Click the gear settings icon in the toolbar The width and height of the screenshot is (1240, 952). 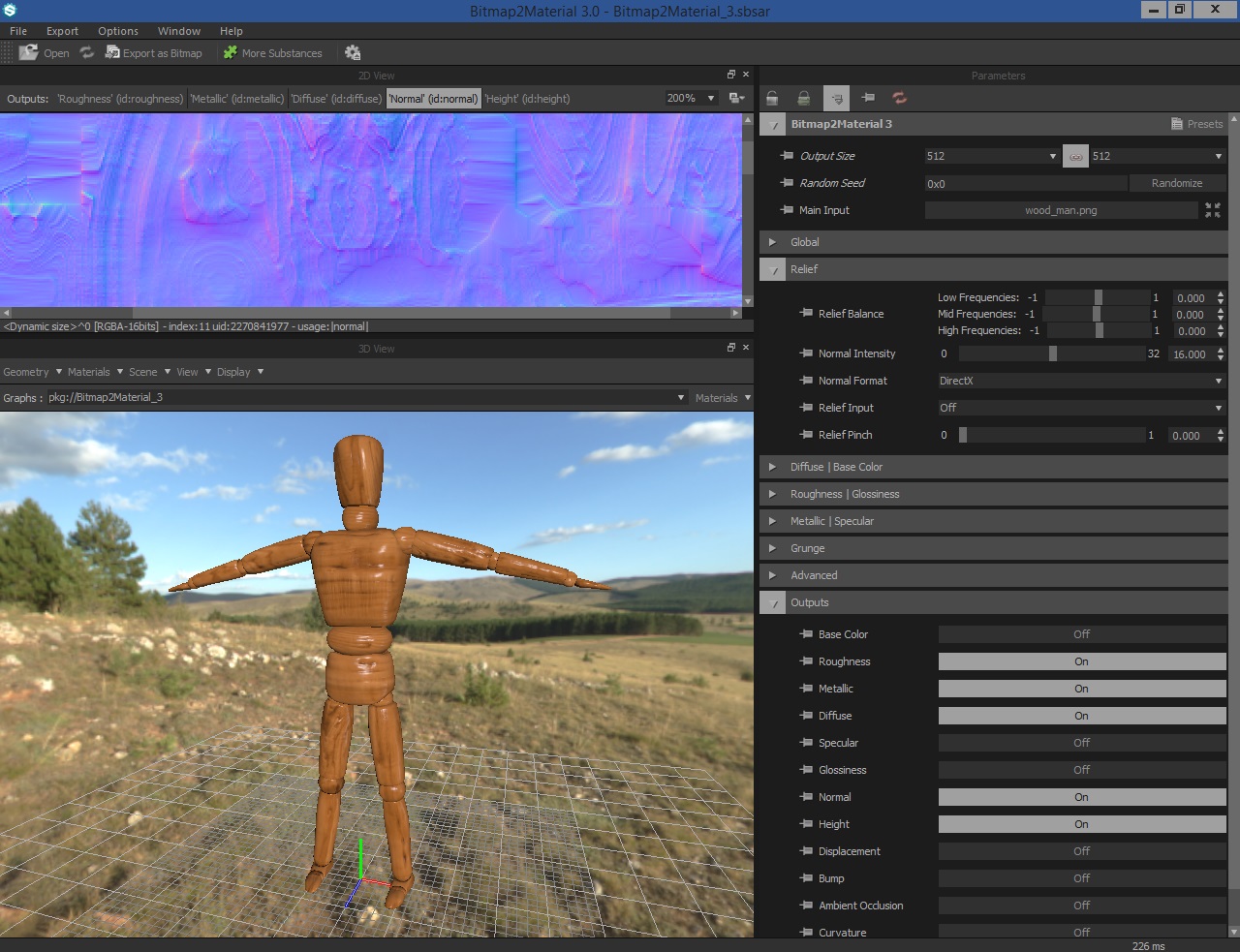click(353, 52)
